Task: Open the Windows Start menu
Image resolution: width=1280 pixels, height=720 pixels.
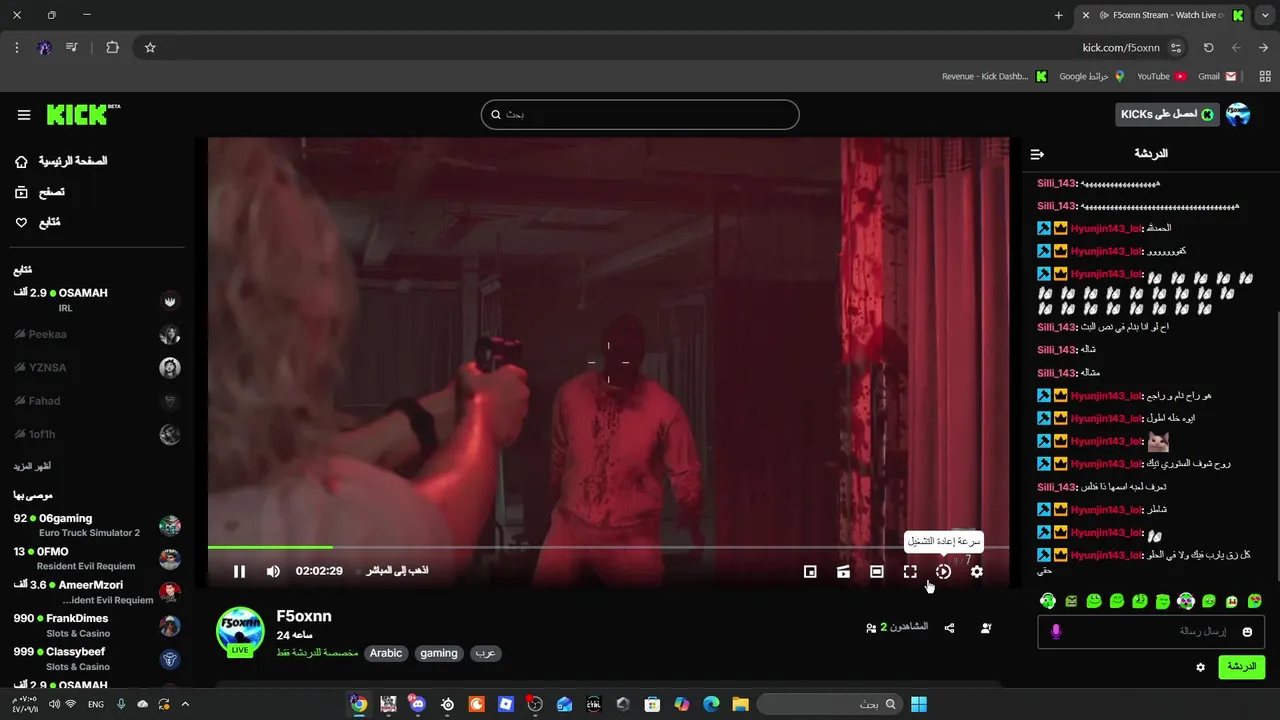Action: (x=918, y=704)
